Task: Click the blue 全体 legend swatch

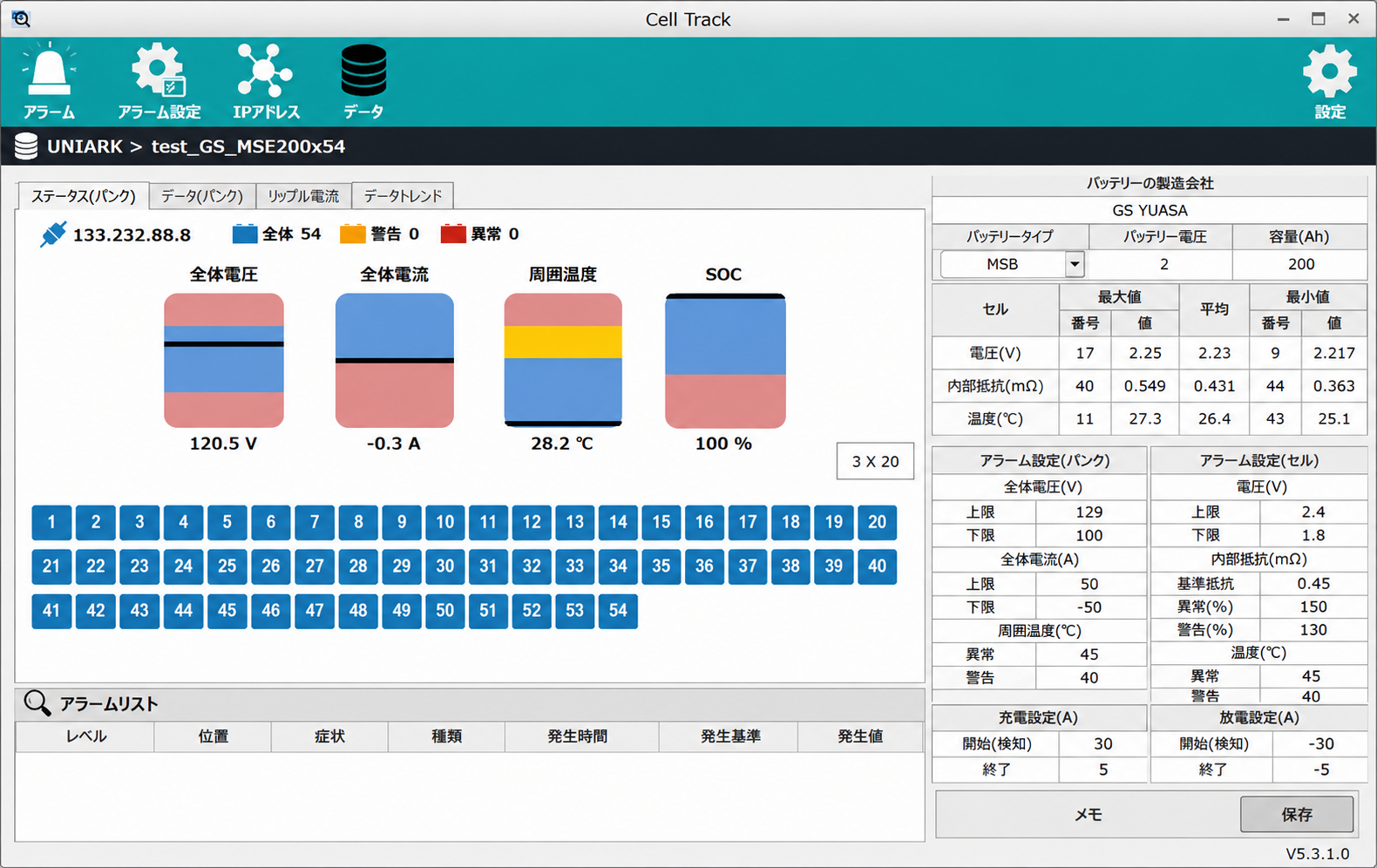Action: [245, 234]
